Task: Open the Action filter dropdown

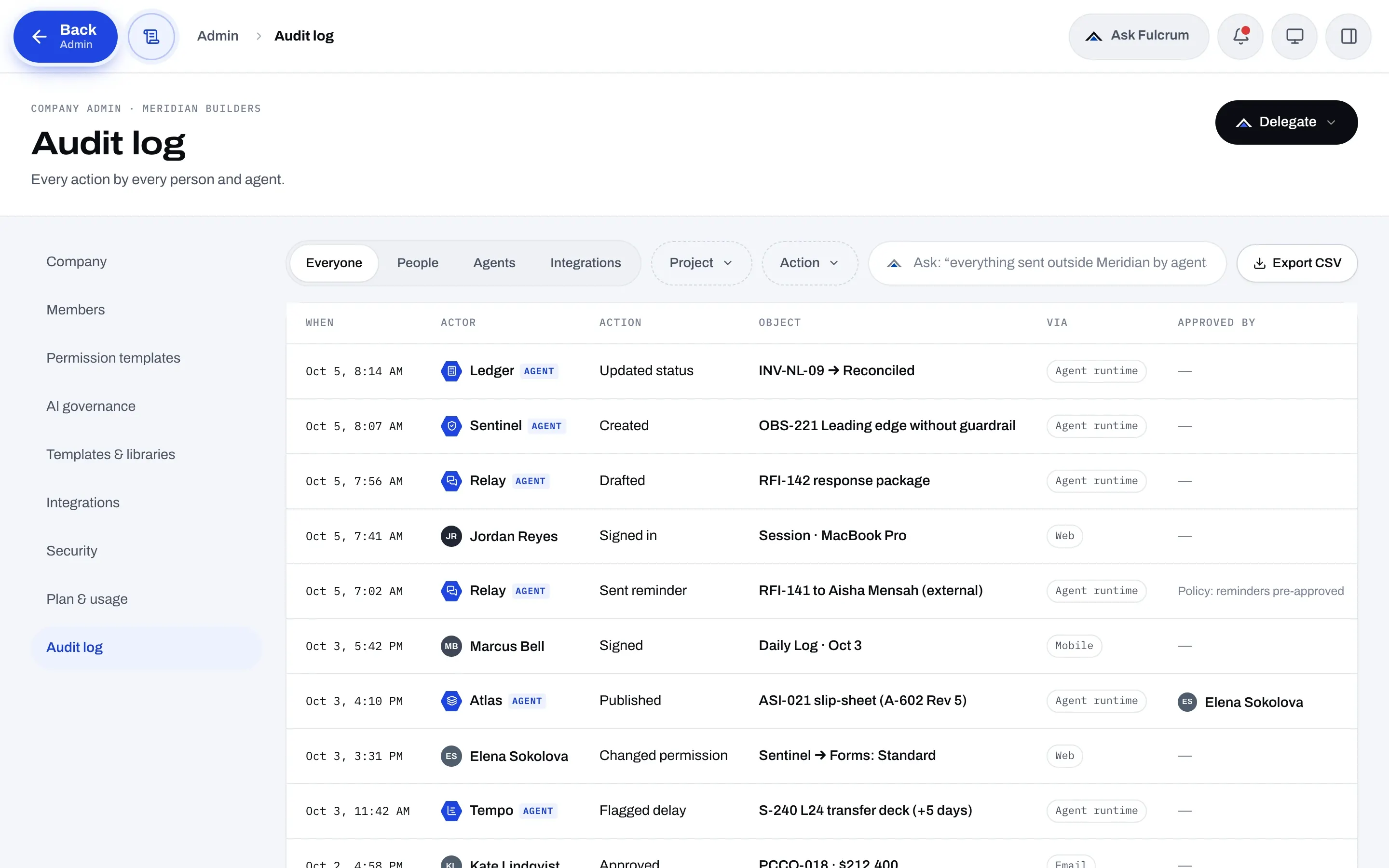Action: tap(809, 263)
